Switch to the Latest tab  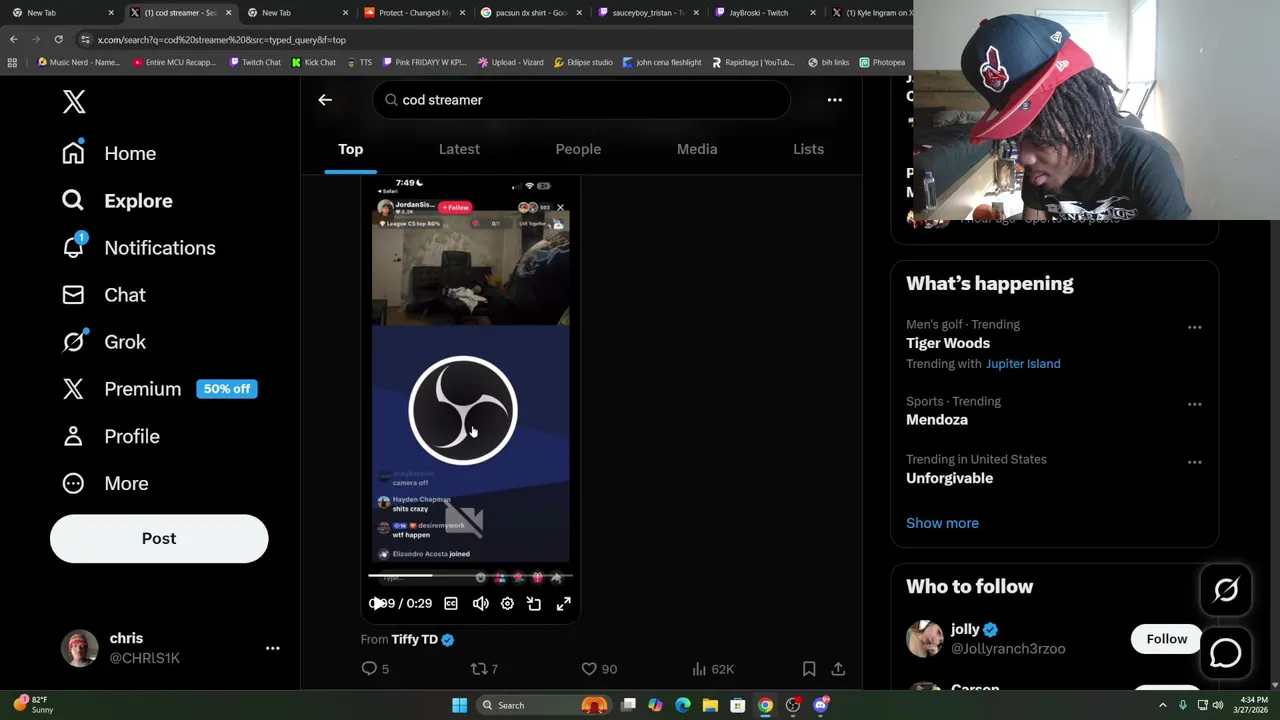point(459,149)
